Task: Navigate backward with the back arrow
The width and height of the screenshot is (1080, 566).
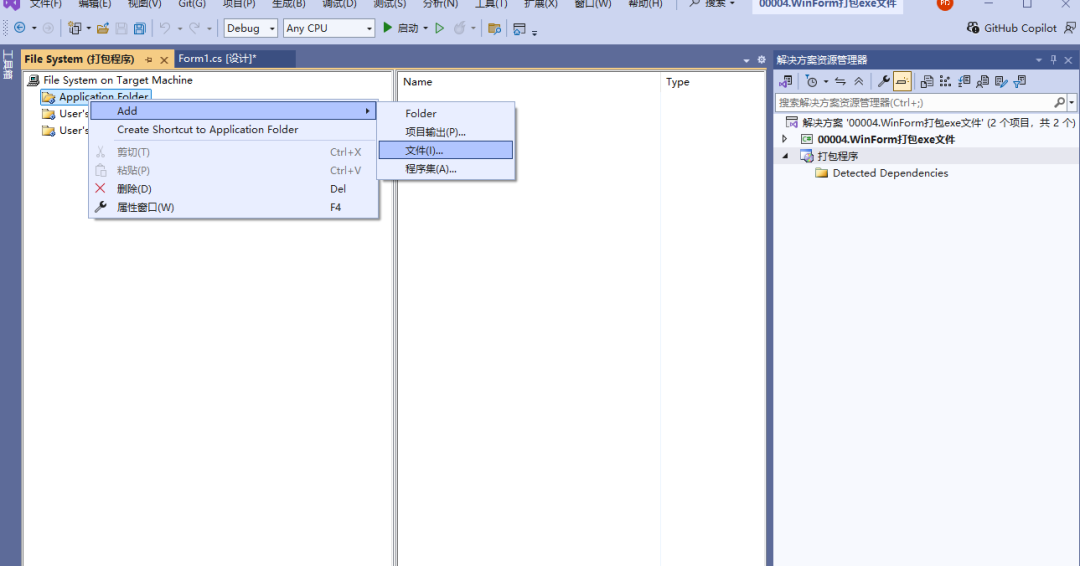Action: coord(19,28)
